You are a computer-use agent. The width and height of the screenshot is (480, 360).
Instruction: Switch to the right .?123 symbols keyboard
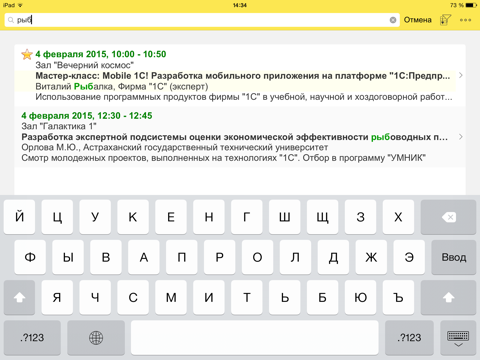click(409, 338)
